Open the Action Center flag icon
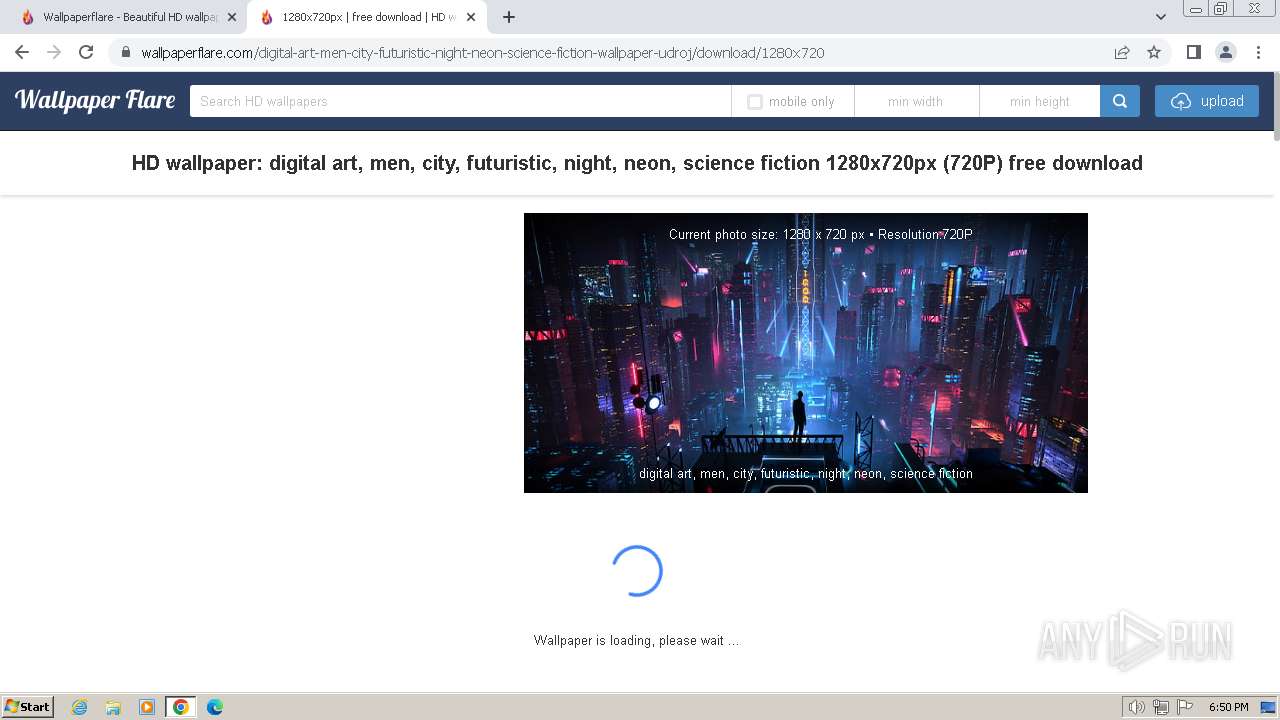 tap(1185, 707)
